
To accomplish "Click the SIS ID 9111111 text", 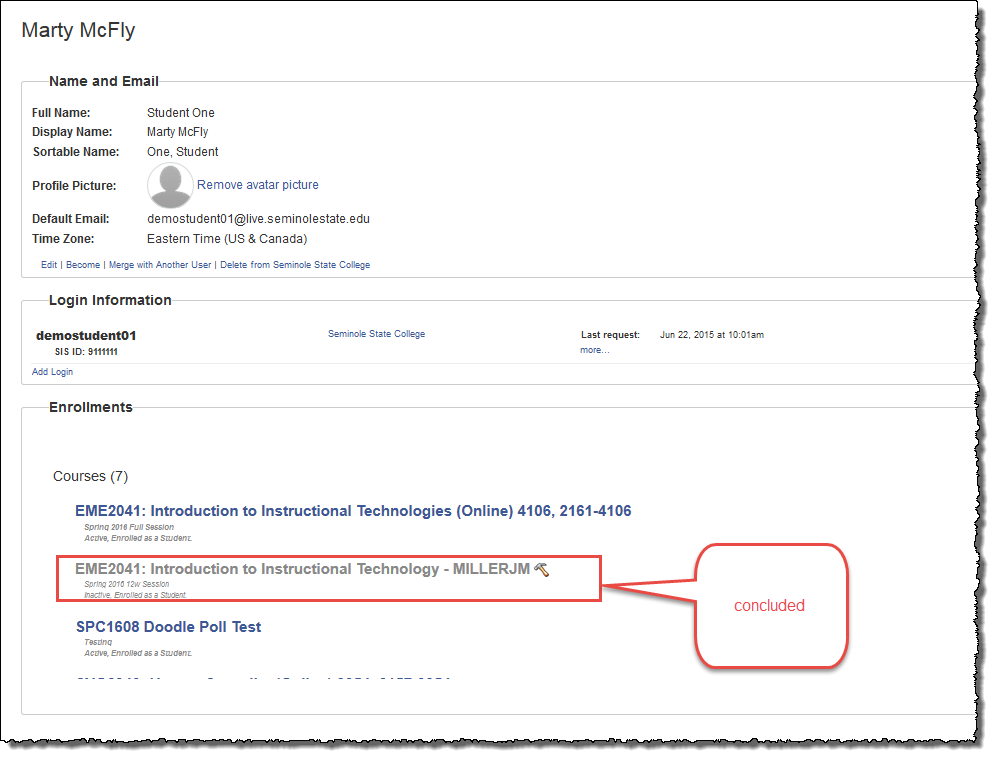I will pyautogui.click(x=86, y=352).
